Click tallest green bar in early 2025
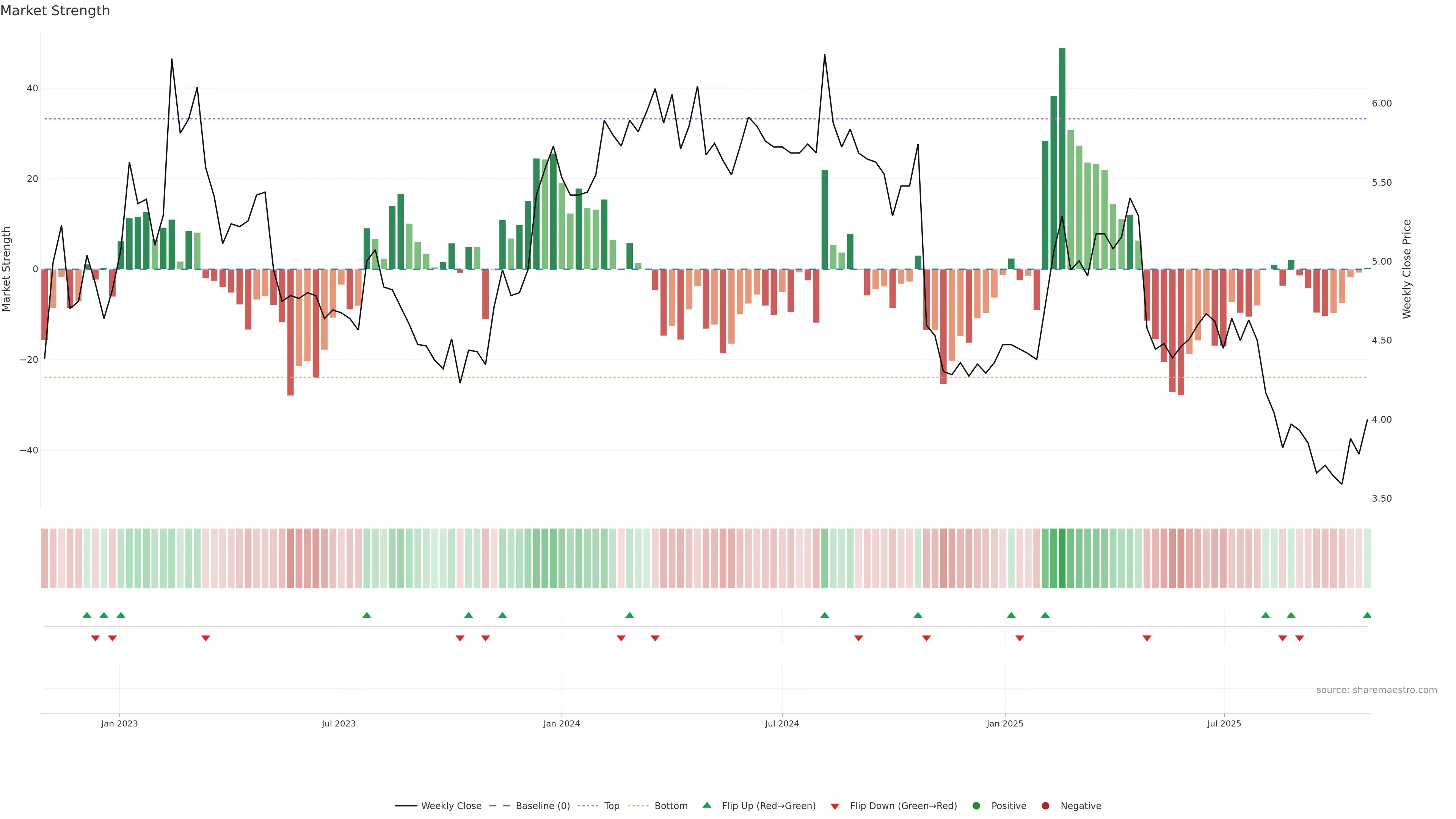Image resolution: width=1456 pixels, height=819 pixels. (x=1062, y=158)
